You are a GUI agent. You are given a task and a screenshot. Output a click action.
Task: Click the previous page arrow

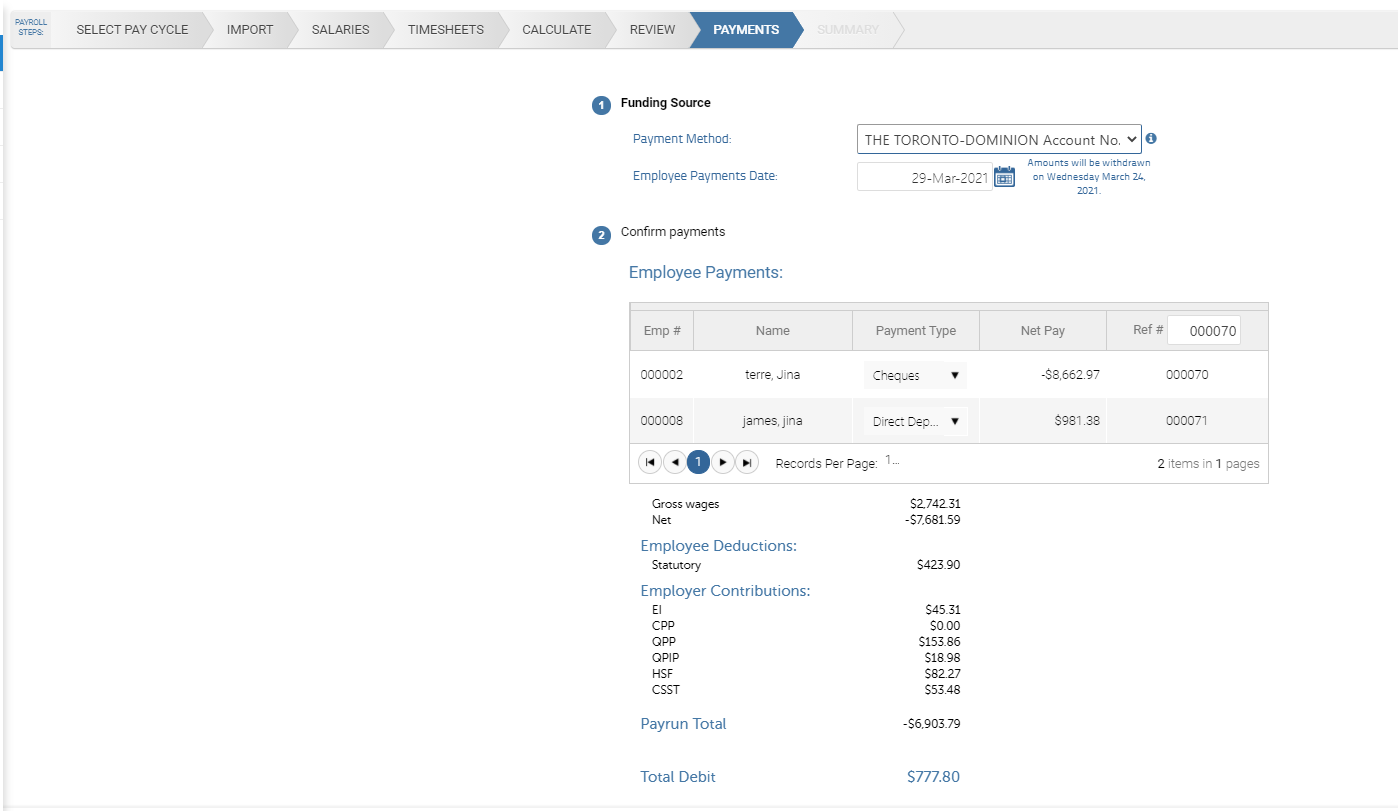674,461
